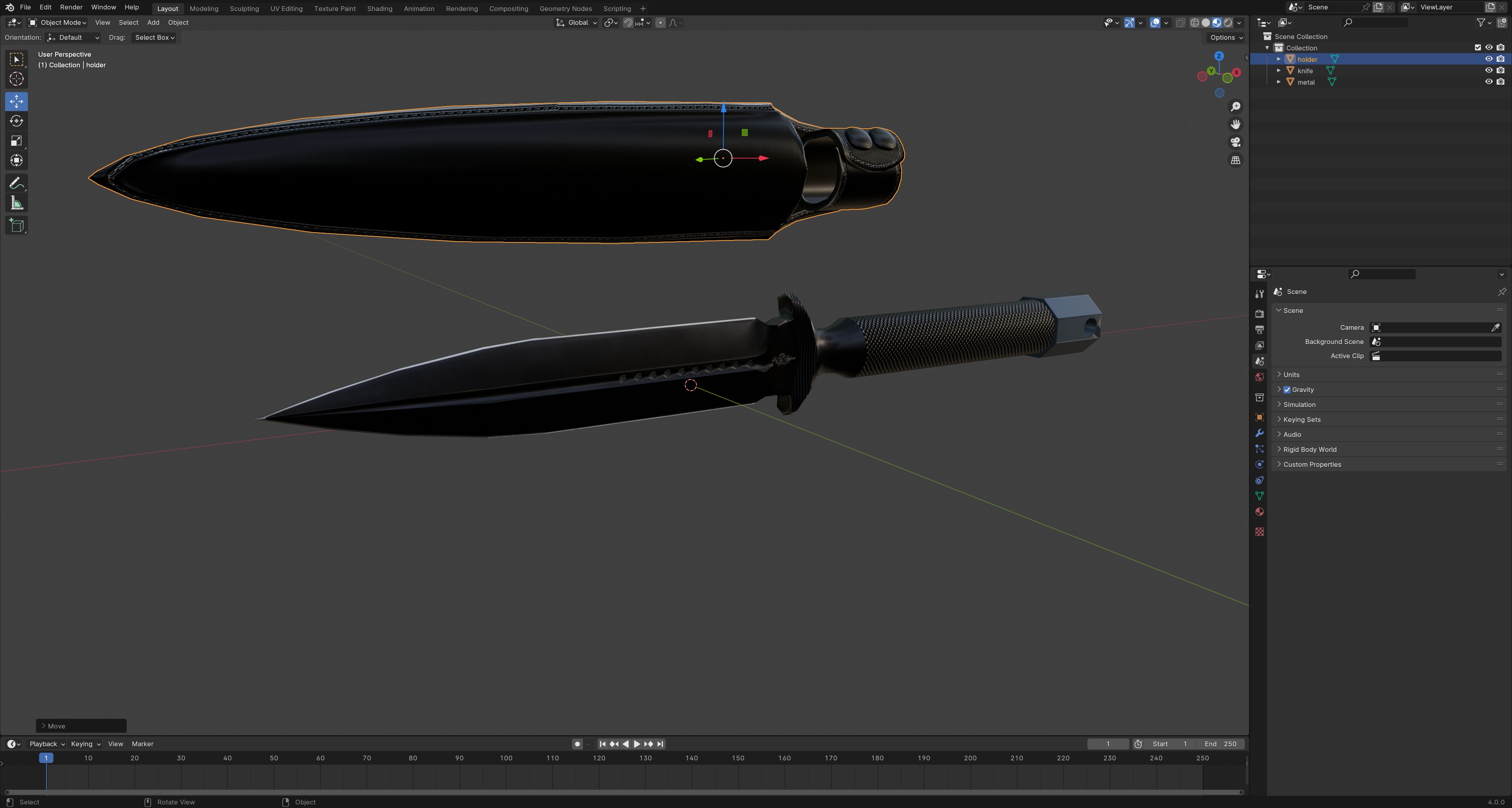Expand the knife tree item
The height and width of the screenshot is (808, 1512).
tap(1279, 70)
